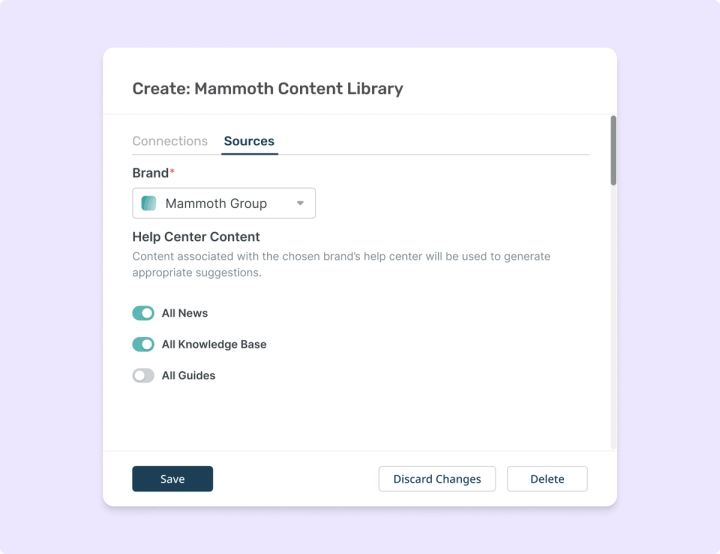The width and height of the screenshot is (720, 554).
Task: Click the All Knowledge Base label text
Action: 214,345
